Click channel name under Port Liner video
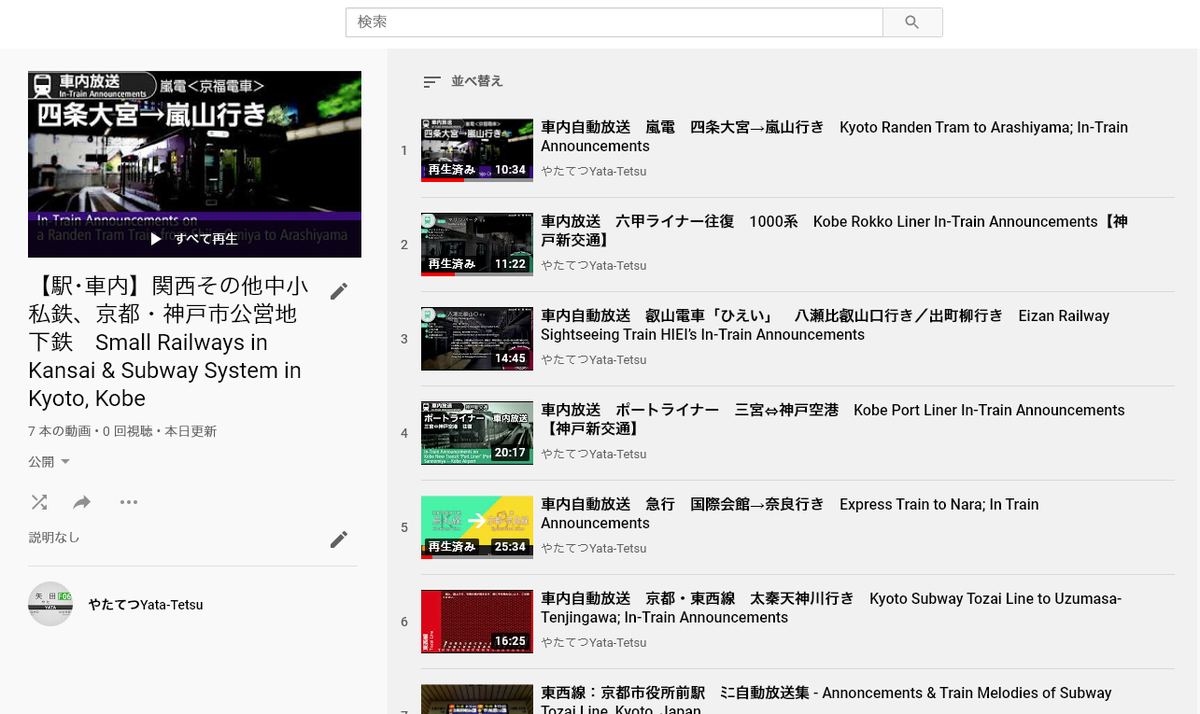The height and width of the screenshot is (714, 1200). [594, 454]
